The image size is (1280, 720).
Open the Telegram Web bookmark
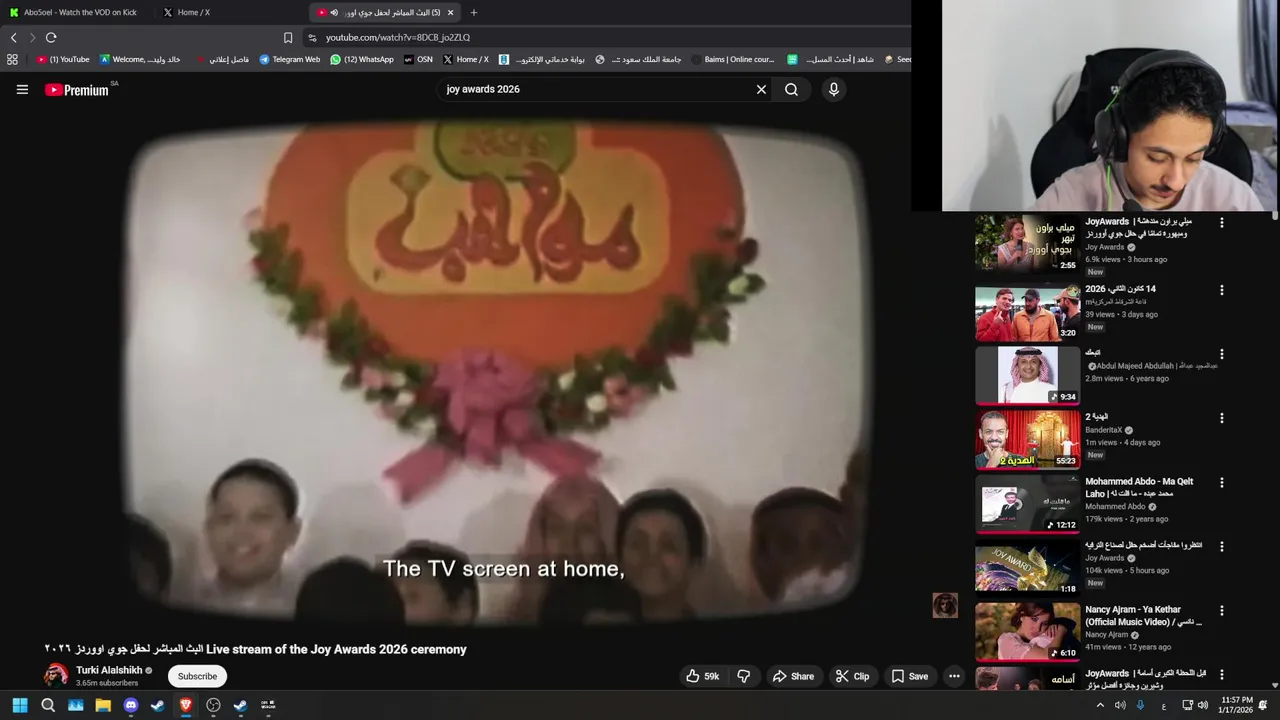pos(289,59)
